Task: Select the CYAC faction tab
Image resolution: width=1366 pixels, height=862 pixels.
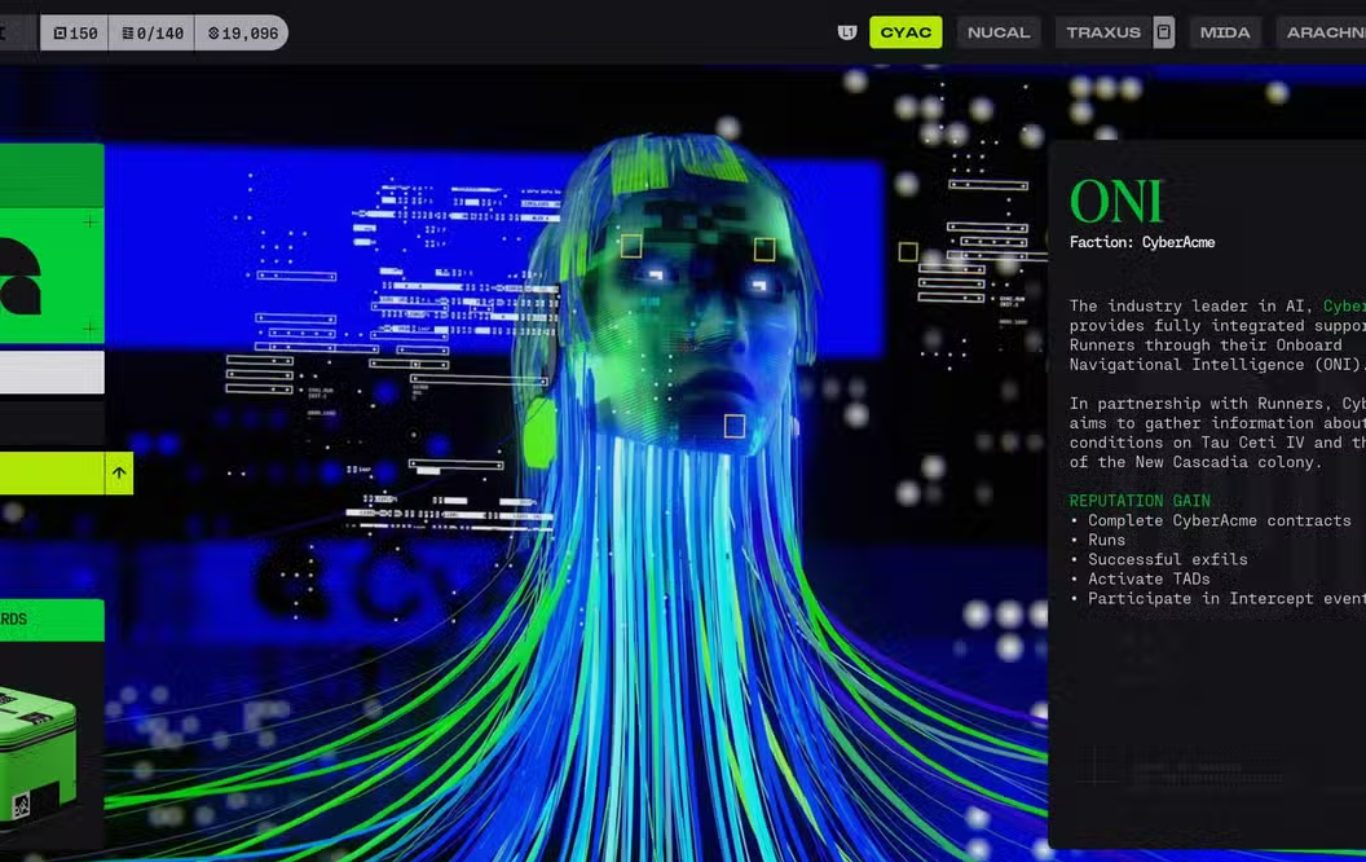Action: pos(905,33)
